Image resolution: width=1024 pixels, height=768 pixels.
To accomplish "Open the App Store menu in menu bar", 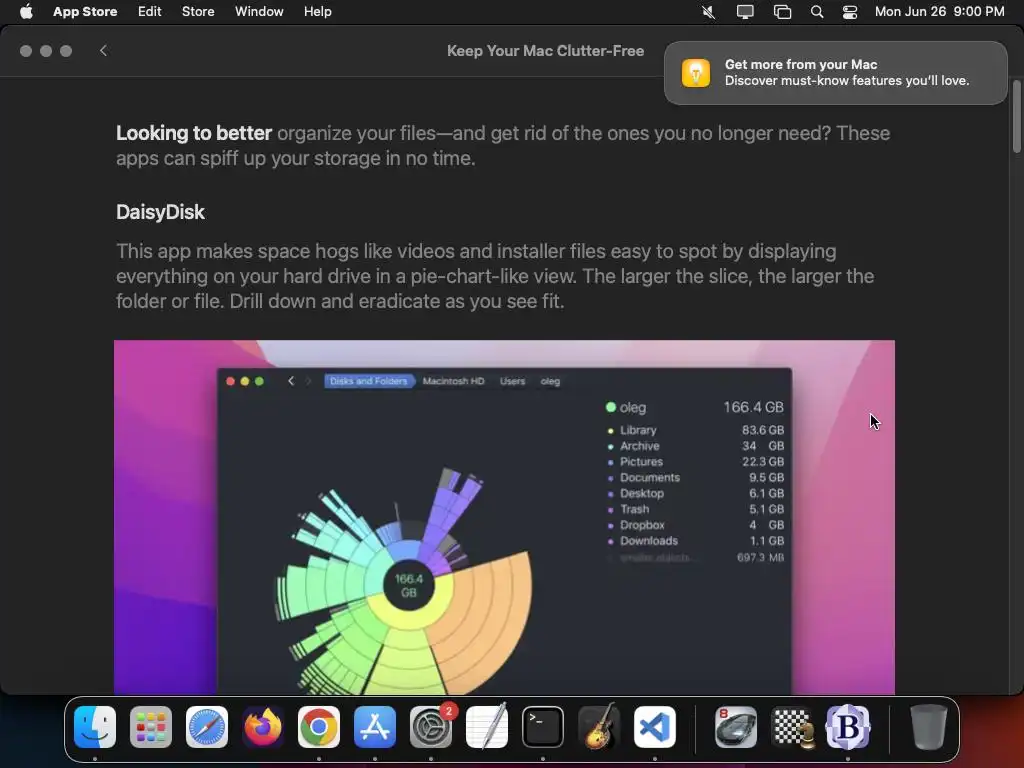I will (x=85, y=12).
